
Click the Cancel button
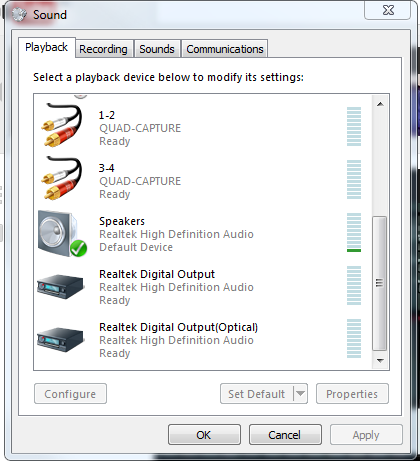click(x=285, y=435)
